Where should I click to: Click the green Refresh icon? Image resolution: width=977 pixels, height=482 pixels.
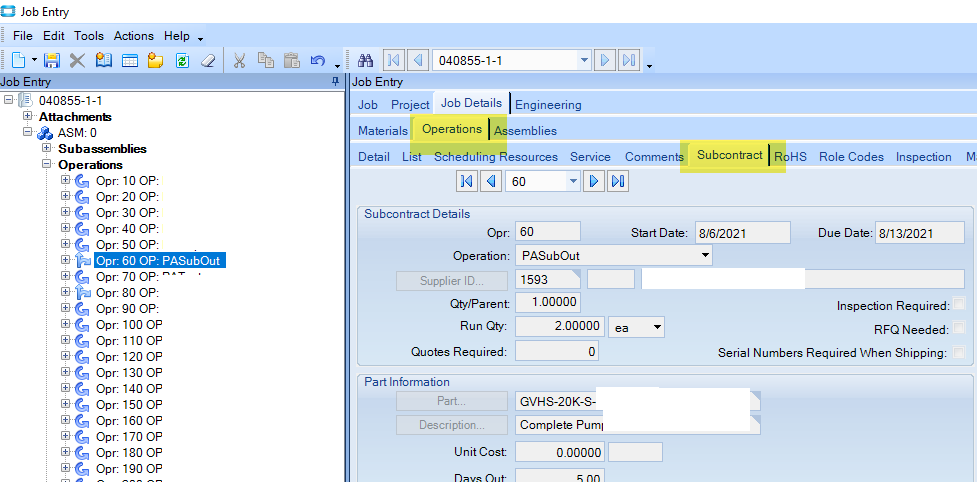182,60
